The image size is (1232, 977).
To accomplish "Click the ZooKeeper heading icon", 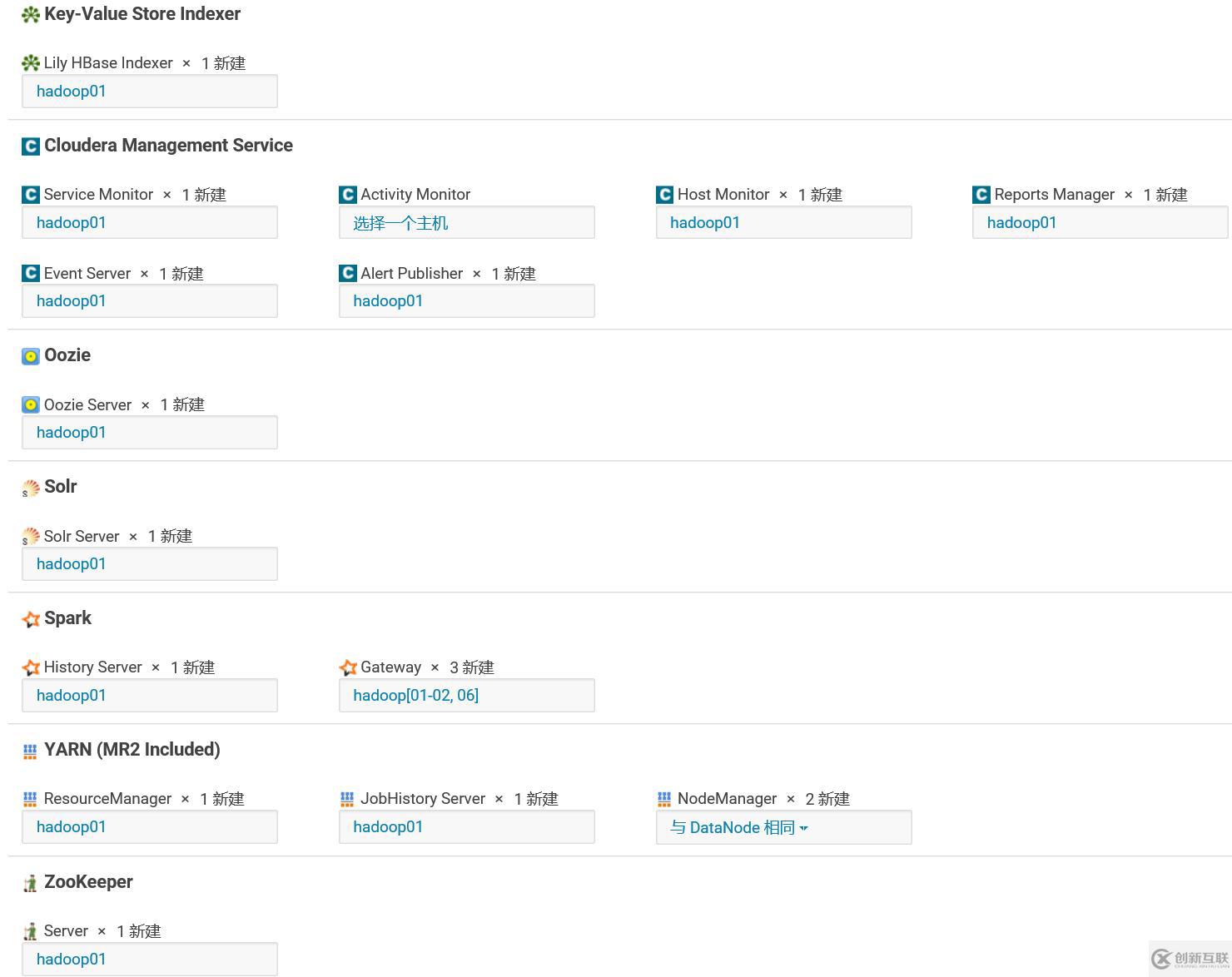I will coord(31,883).
